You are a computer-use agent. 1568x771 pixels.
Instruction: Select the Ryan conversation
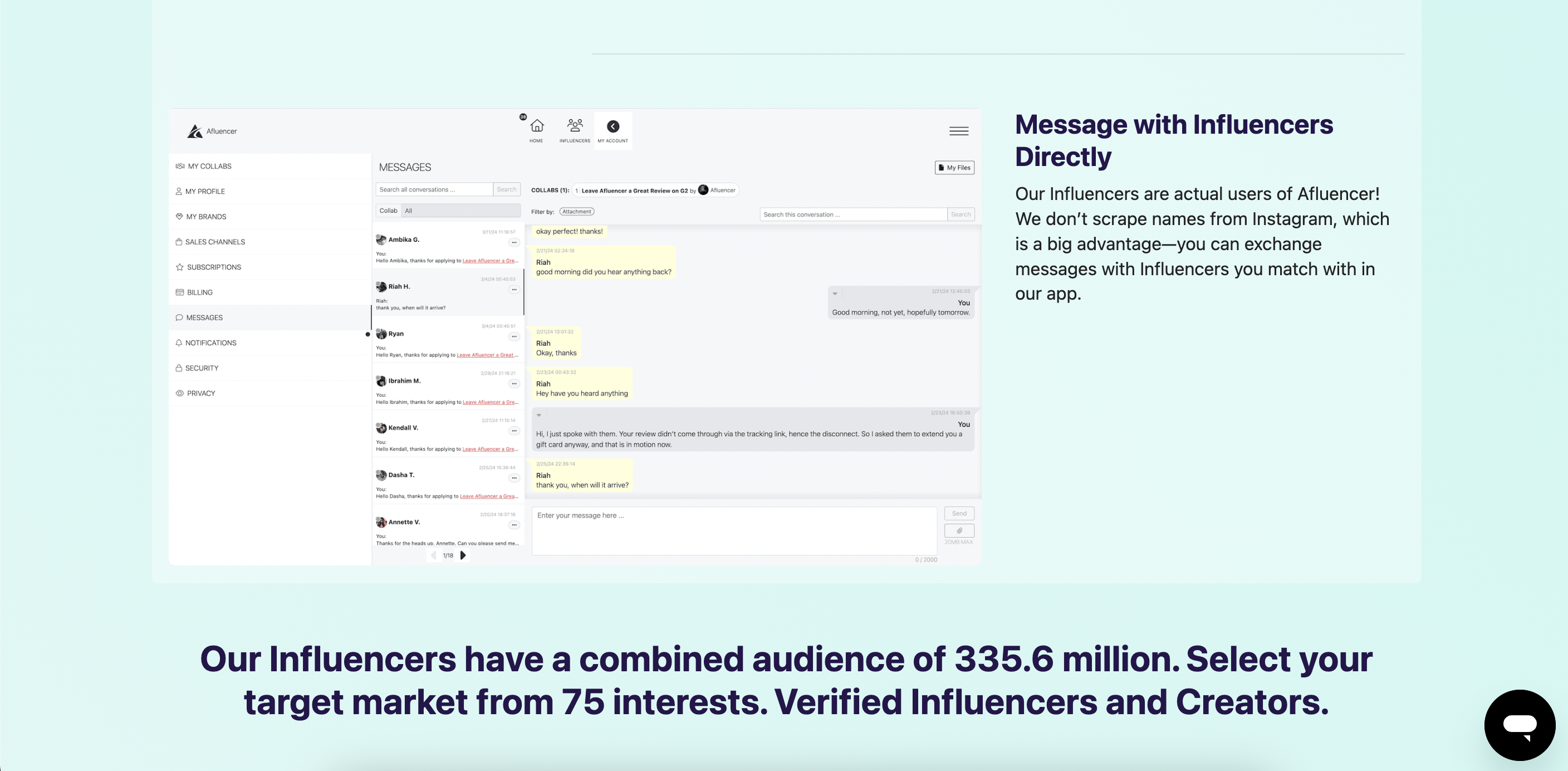tap(447, 340)
